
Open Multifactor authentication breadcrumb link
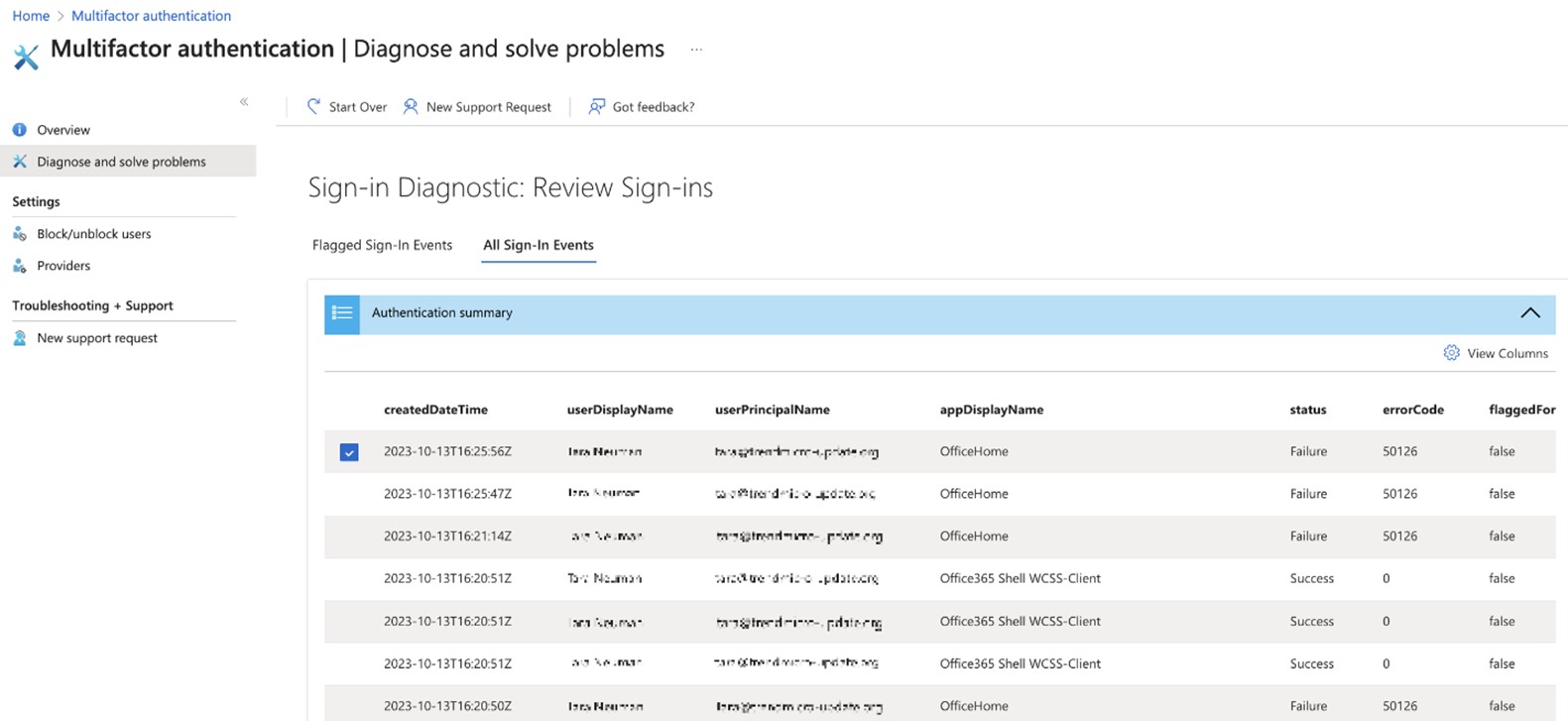(151, 16)
